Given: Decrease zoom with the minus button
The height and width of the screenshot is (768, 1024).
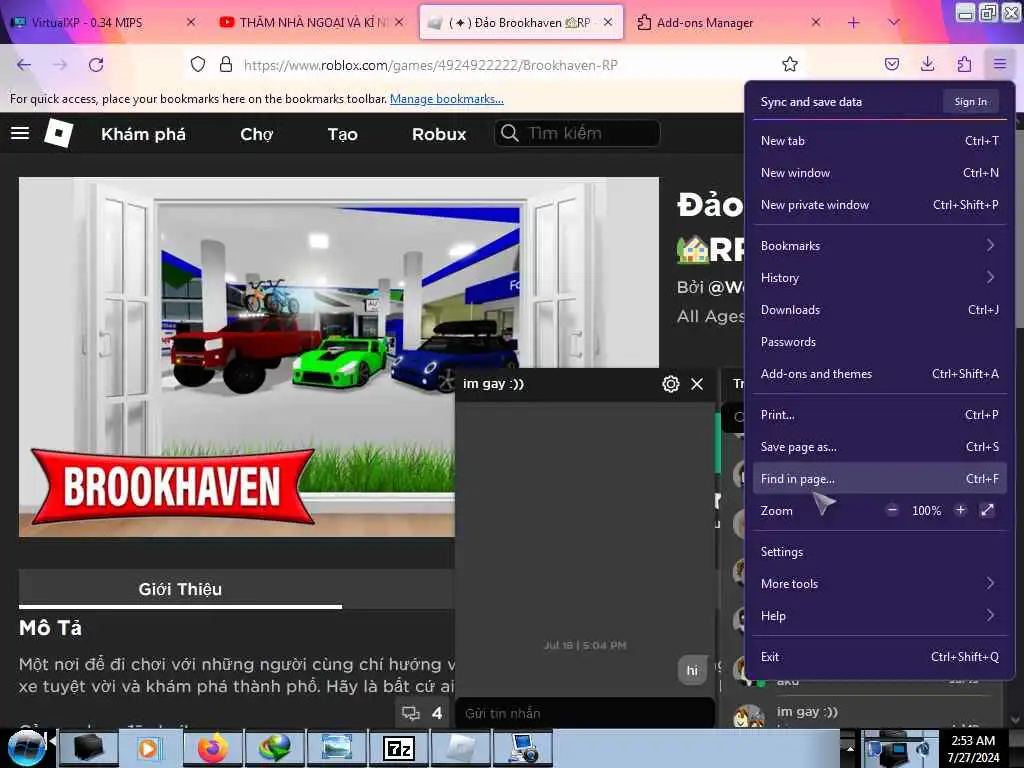Looking at the screenshot, I should [x=892, y=510].
